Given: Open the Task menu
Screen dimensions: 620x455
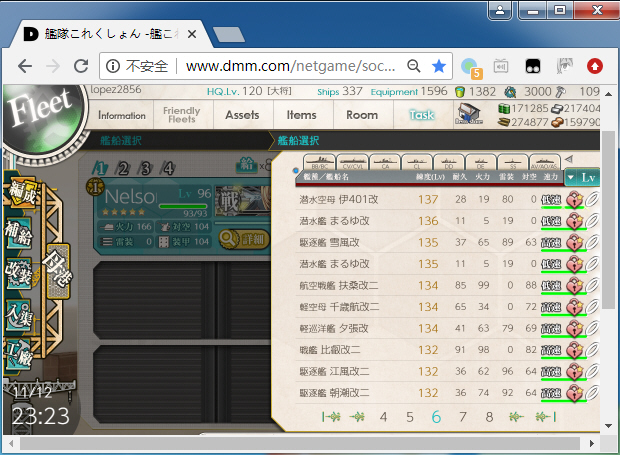Looking at the screenshot, I should pos(422,115).
